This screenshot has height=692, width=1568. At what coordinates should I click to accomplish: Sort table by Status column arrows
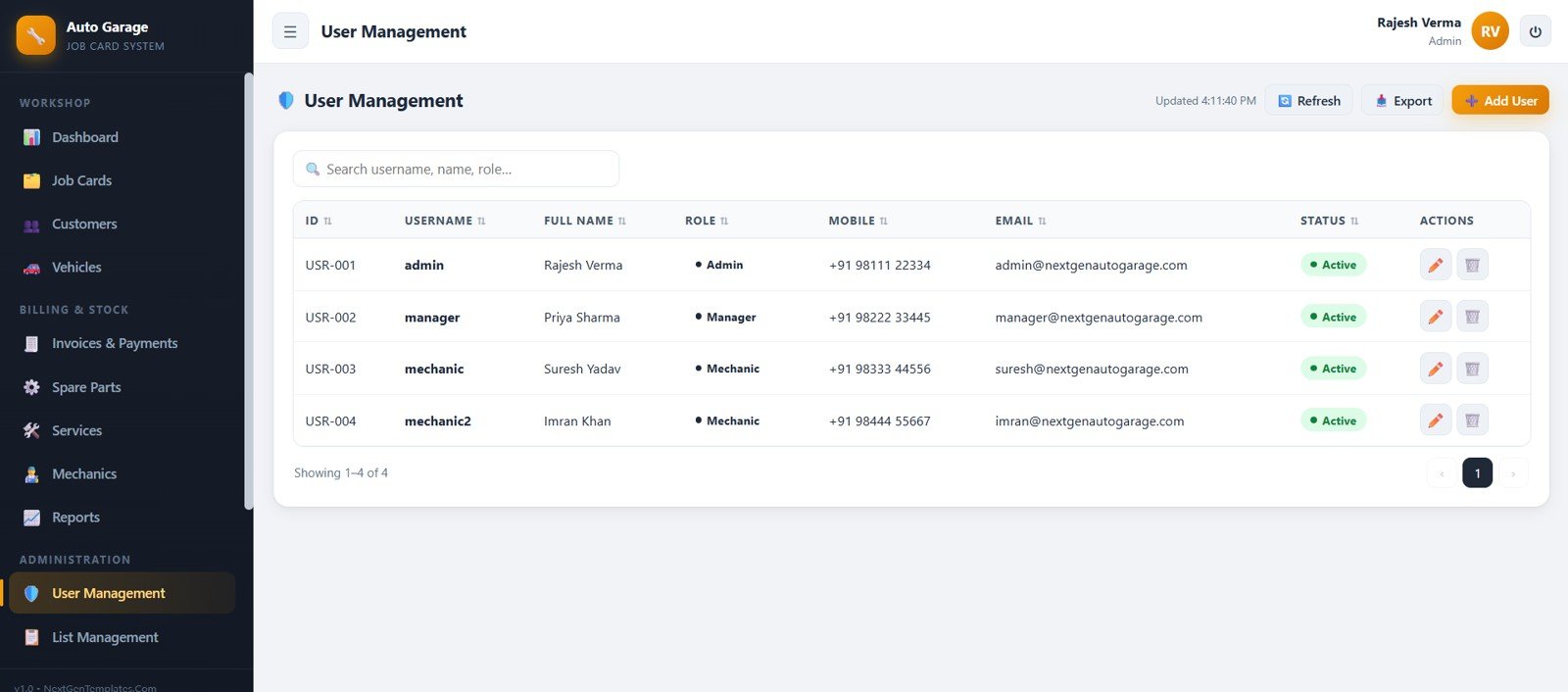coord(1354,222)
